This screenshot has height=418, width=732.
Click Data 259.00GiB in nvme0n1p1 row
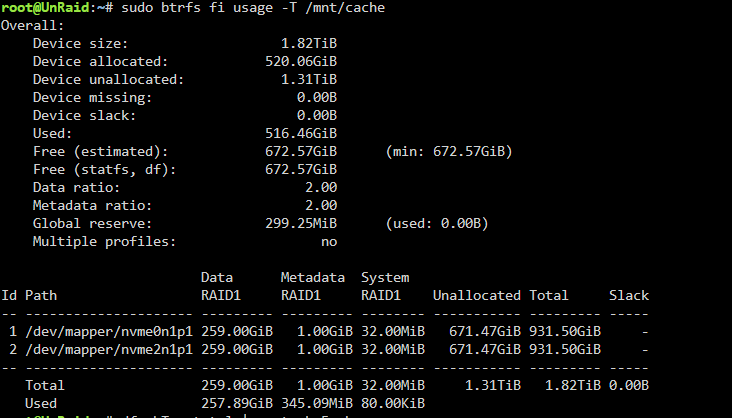pos(237,332)
